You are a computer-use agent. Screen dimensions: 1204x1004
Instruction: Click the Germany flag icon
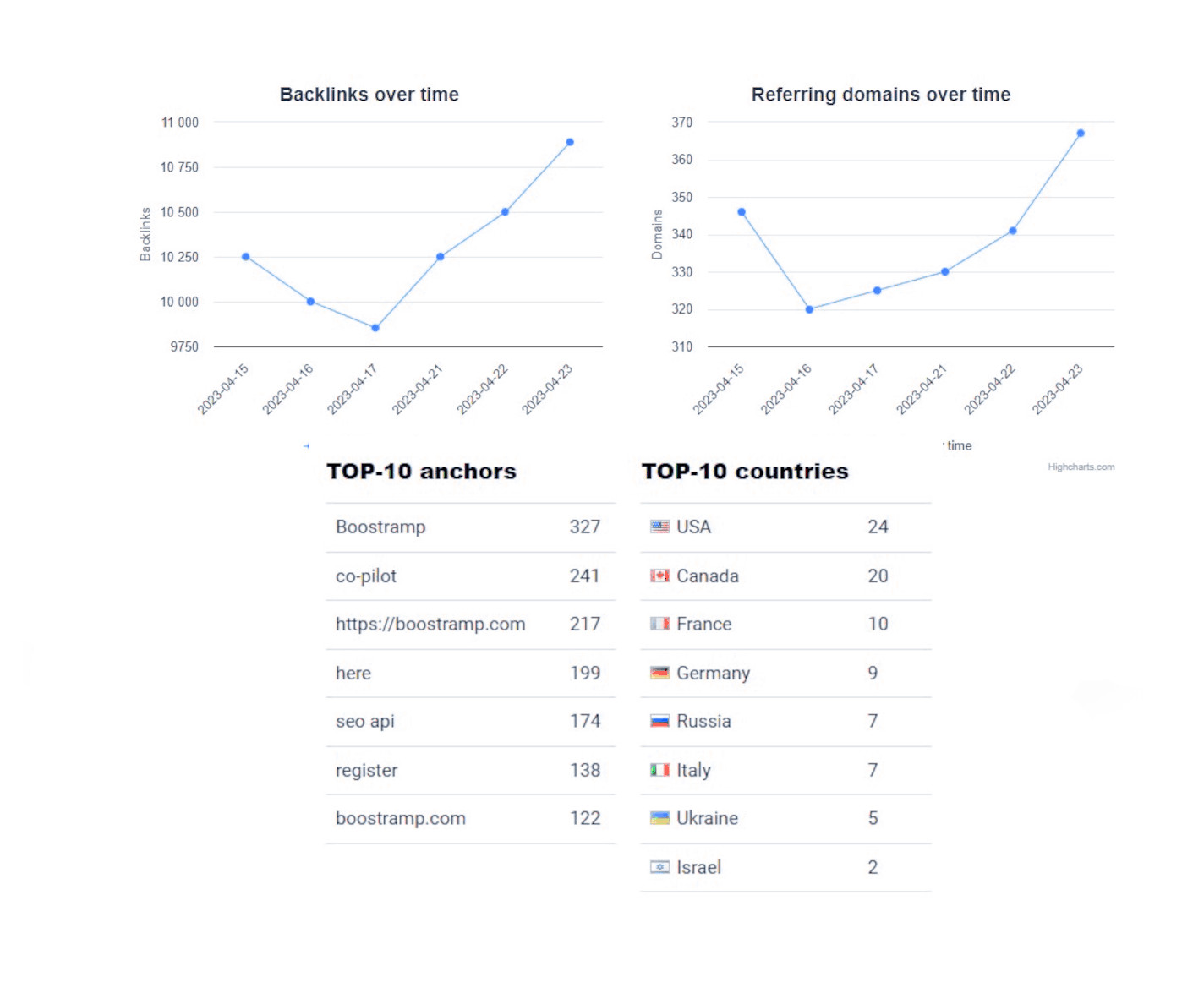coord(659,673)
